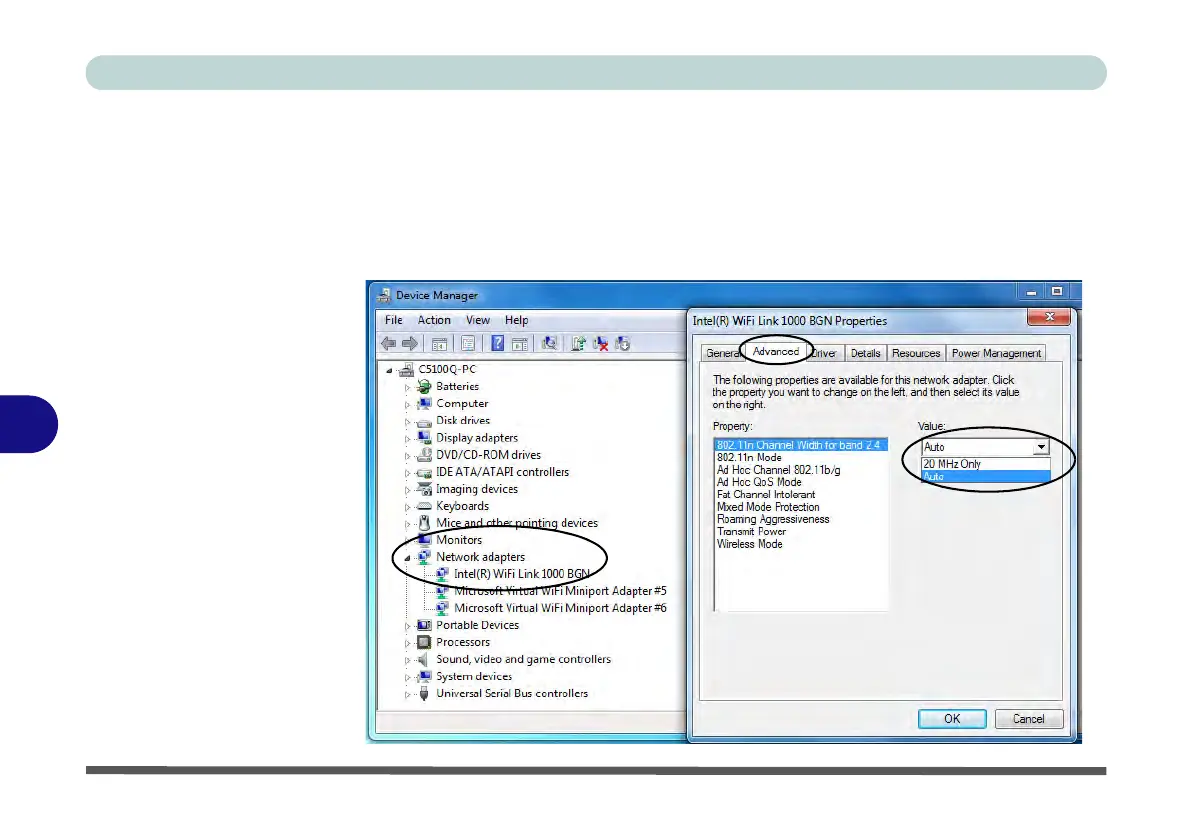
Task: Click the Disable device down-arrow toolbar icon
Action: tap(623, 344)
